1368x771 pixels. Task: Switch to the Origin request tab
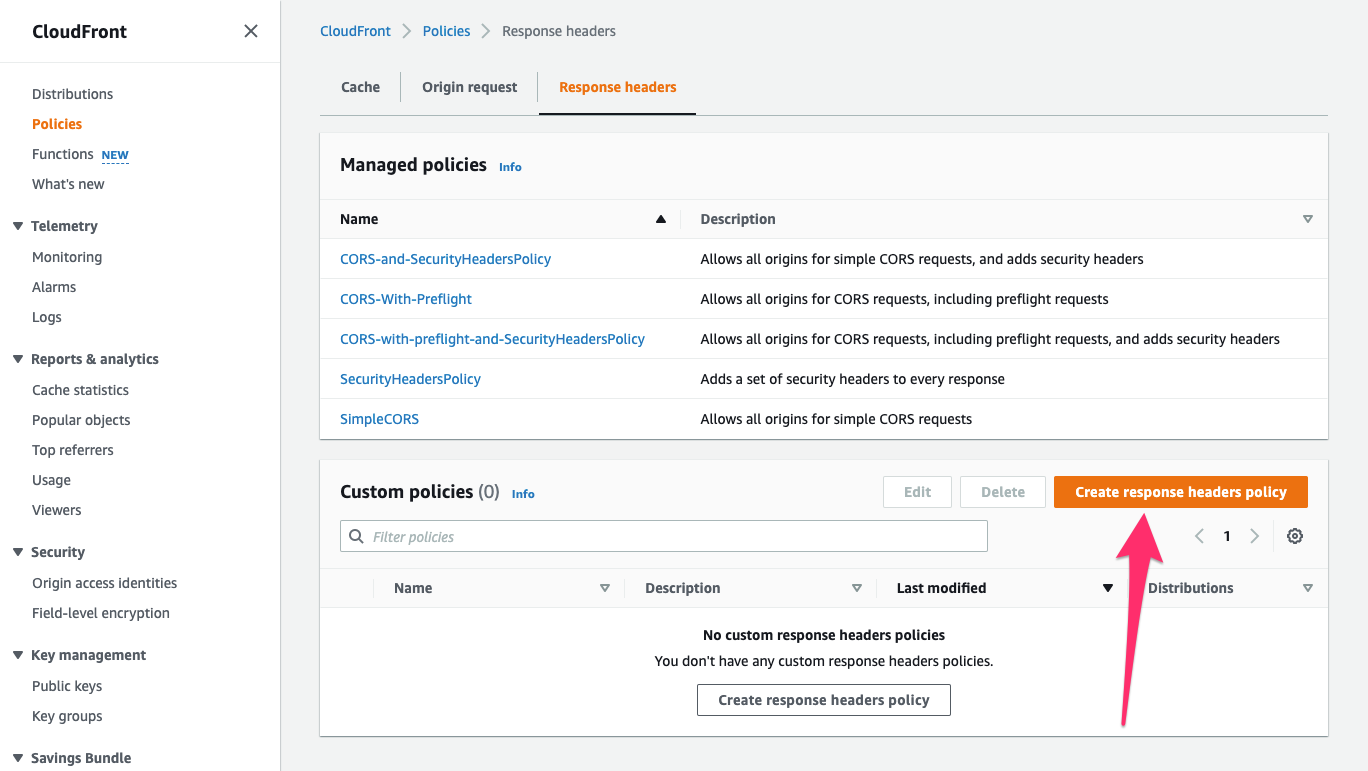(469, 87)
